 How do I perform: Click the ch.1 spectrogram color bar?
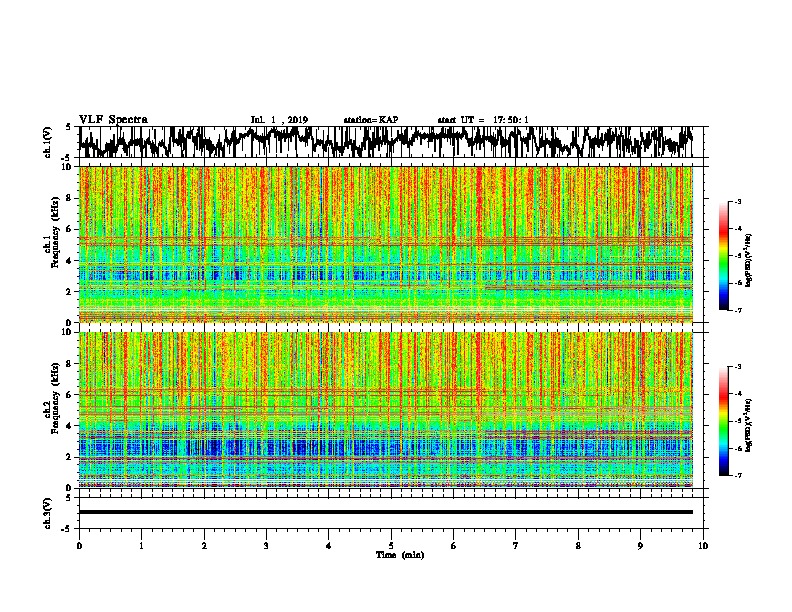coord(723,256)
